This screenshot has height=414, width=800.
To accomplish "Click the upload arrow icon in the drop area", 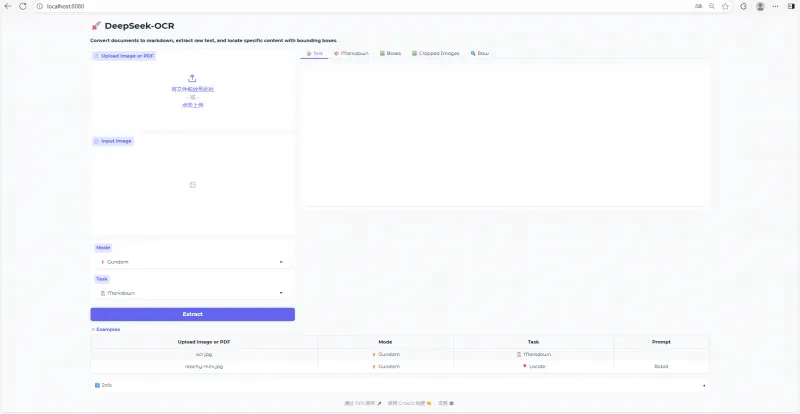I will [x=192, y=78].
